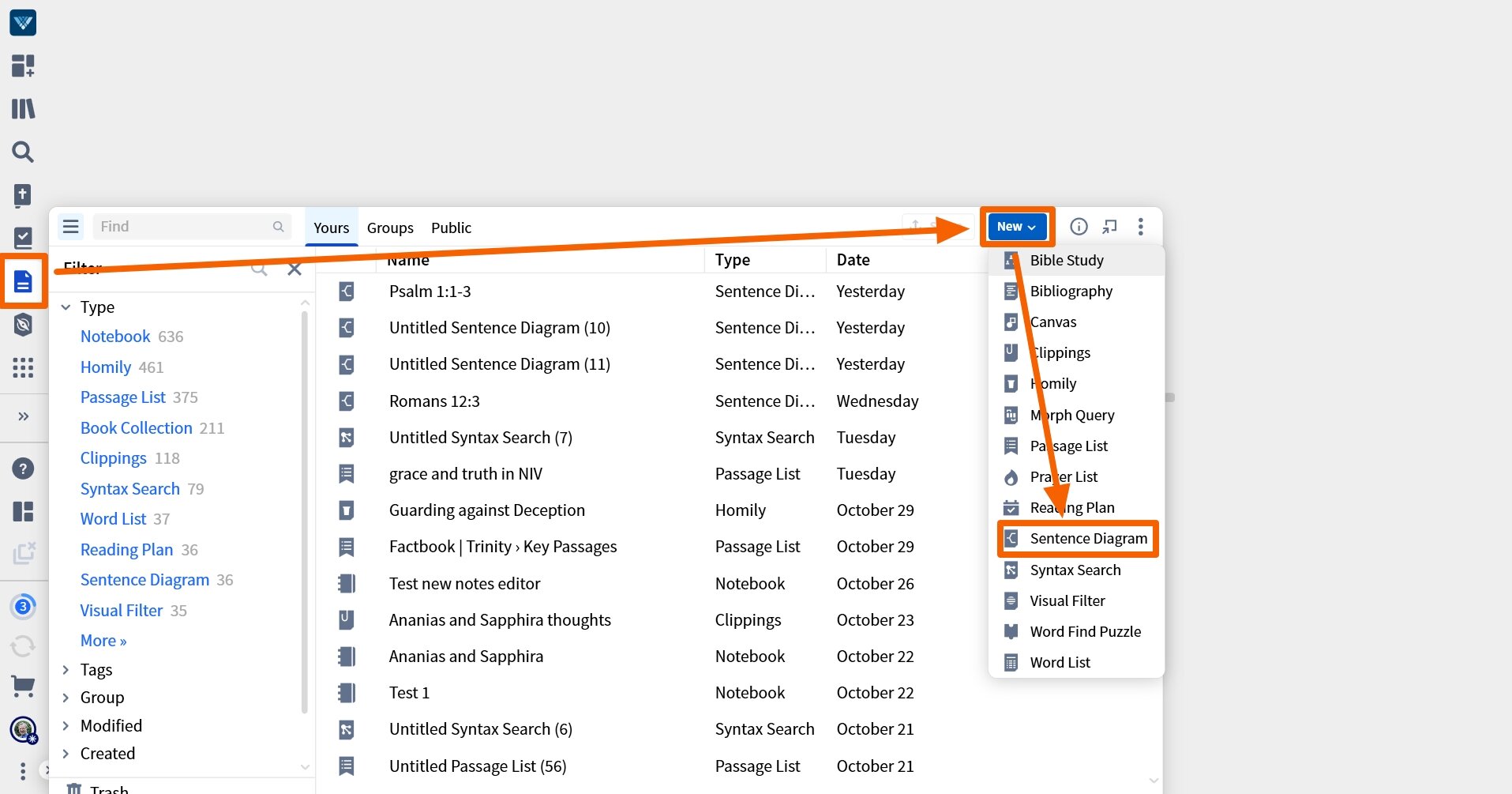Choose Bible Study from the New menu
This screenshot has height=794, width=1512.
[1076, 261]
